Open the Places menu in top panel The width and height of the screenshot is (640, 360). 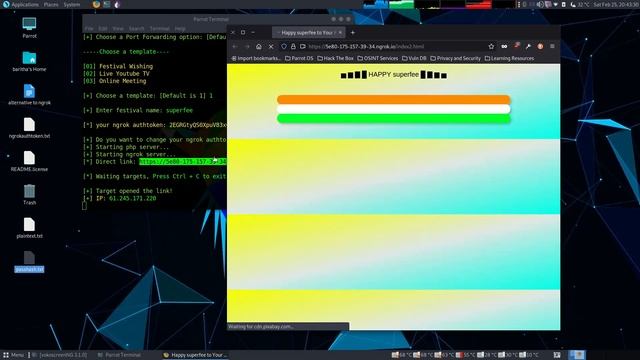(51, 4)
